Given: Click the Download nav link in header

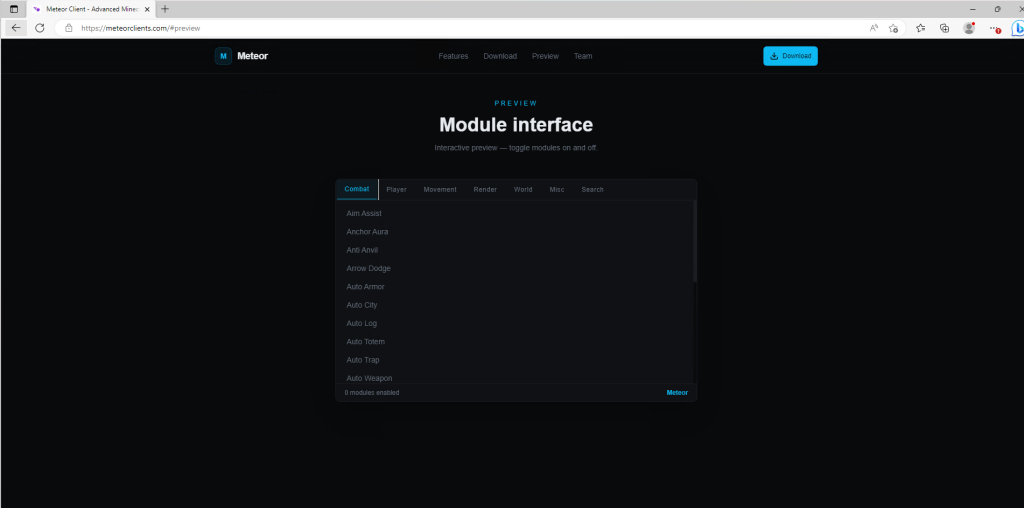Looking at the screenshot, I should pos(500,56).
